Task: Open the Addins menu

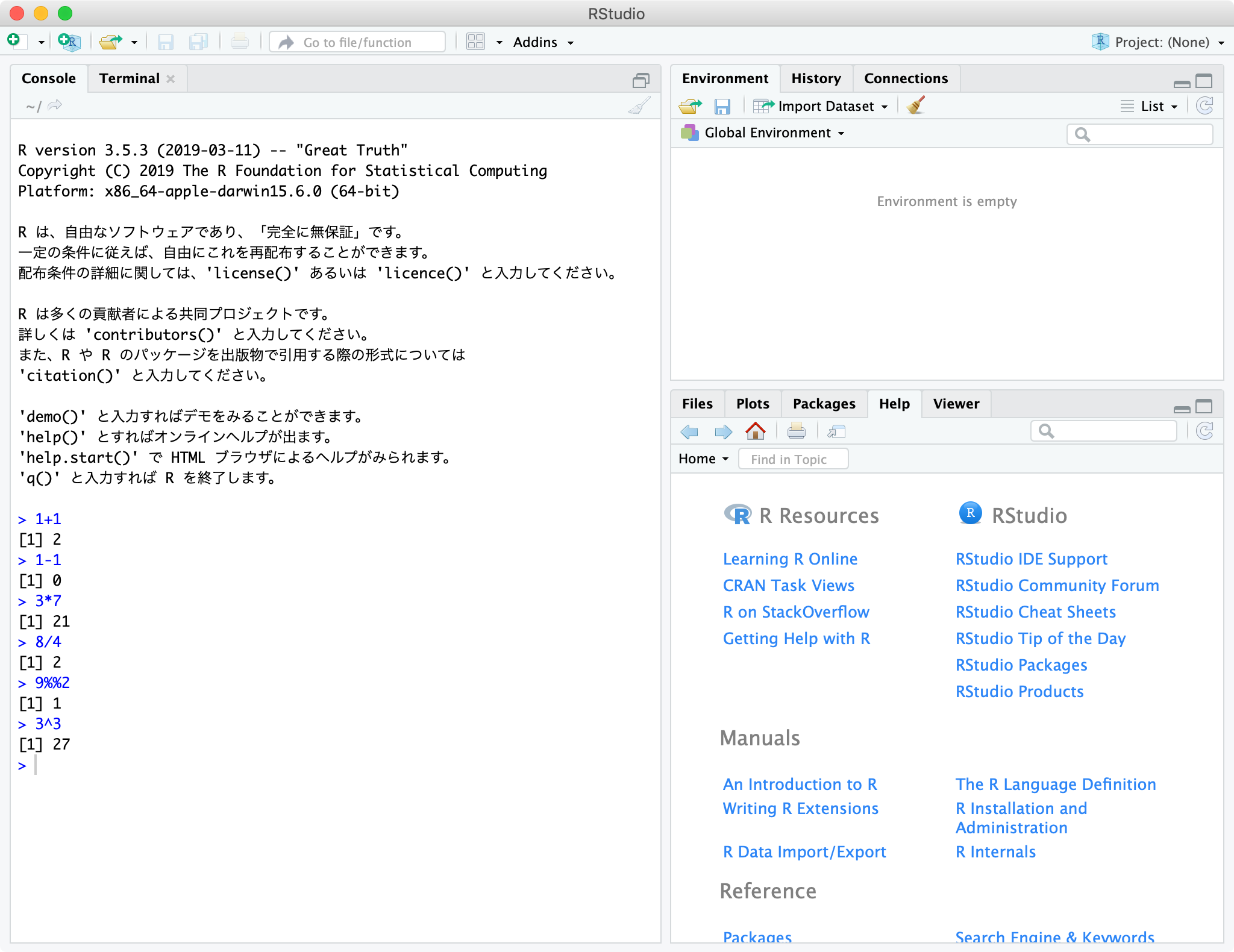Action: [543, 42]
